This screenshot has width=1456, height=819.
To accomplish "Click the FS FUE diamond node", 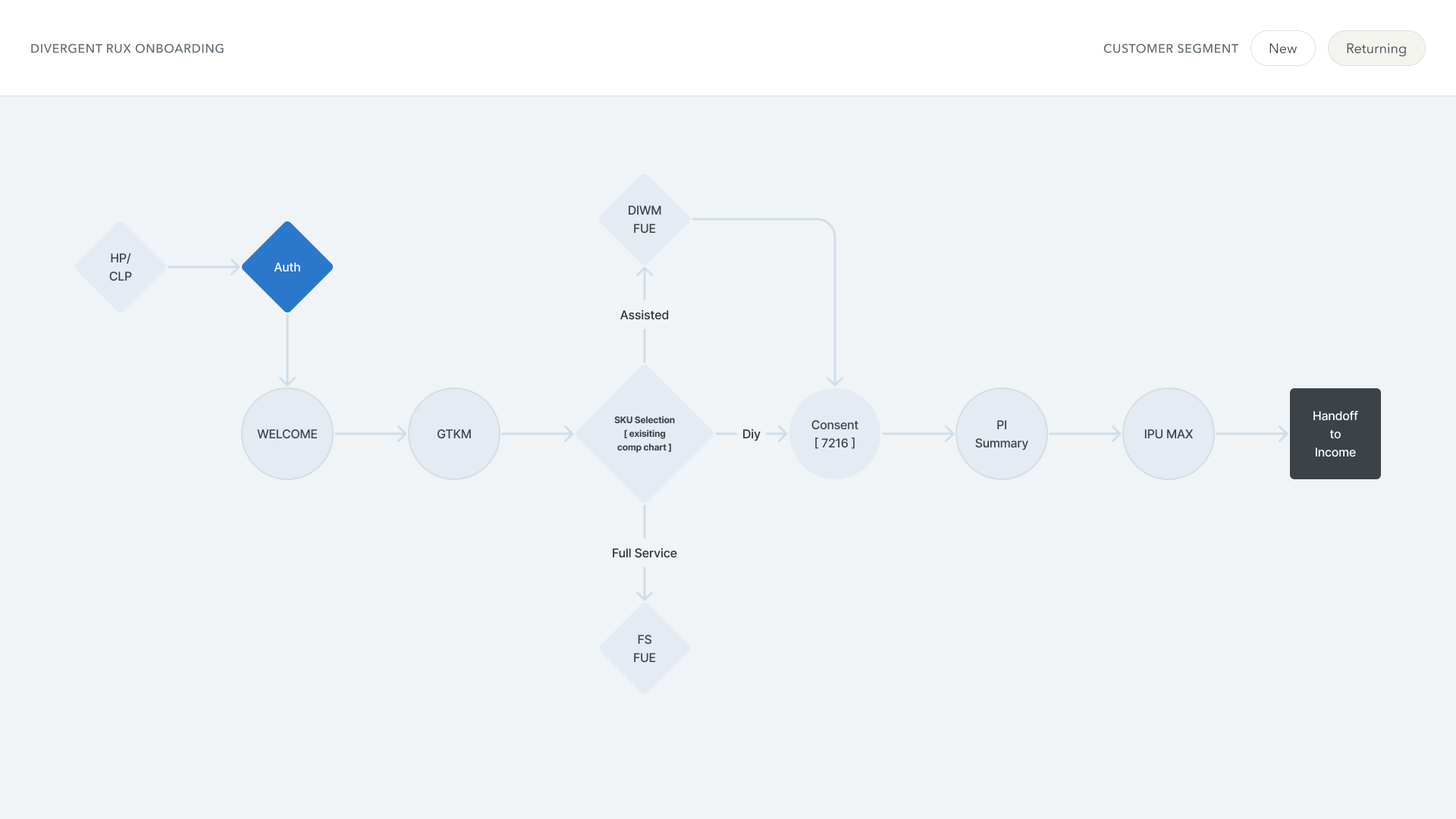I will [644, 648].
